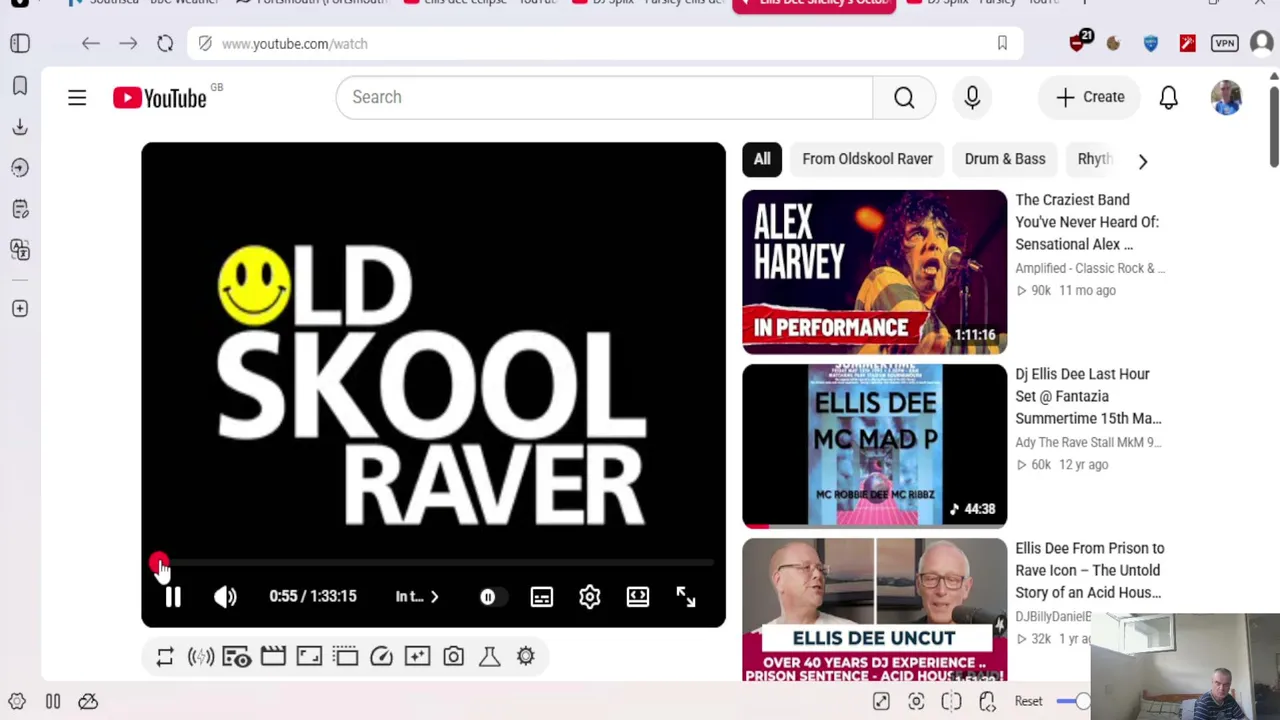Toggle the browser sidebar panel
Image resolution: width=1280 pixels, height=720 pixels.
coord(20,43)
